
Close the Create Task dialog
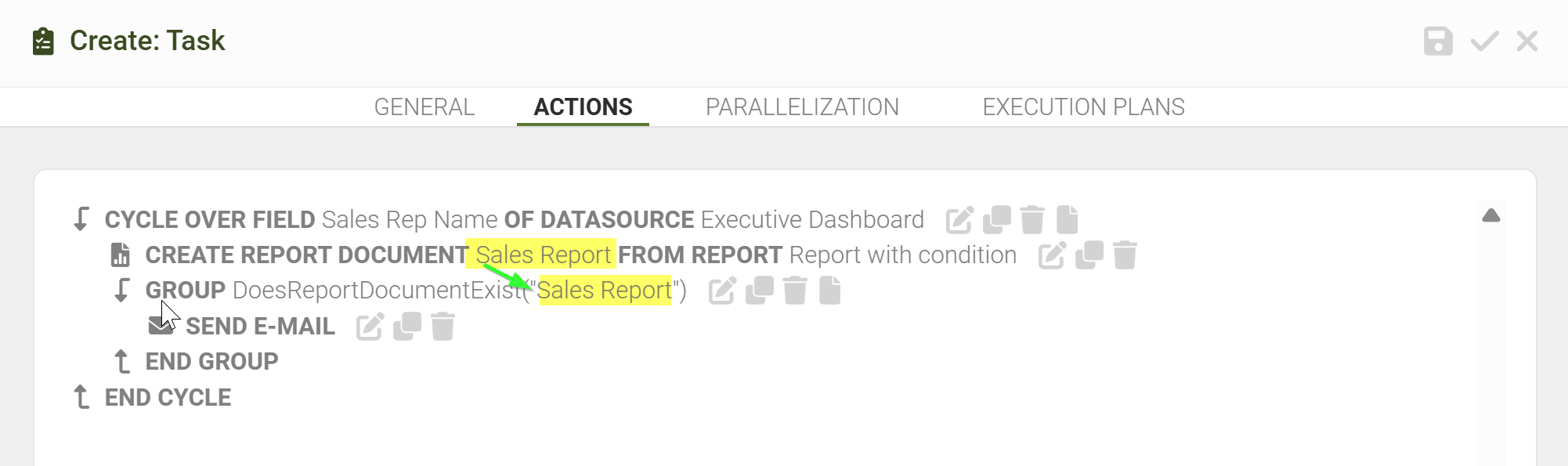[x=1527, y=41]
